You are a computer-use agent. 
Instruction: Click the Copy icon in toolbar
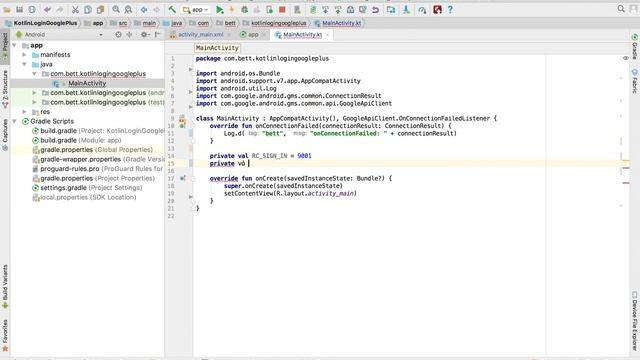88,9
